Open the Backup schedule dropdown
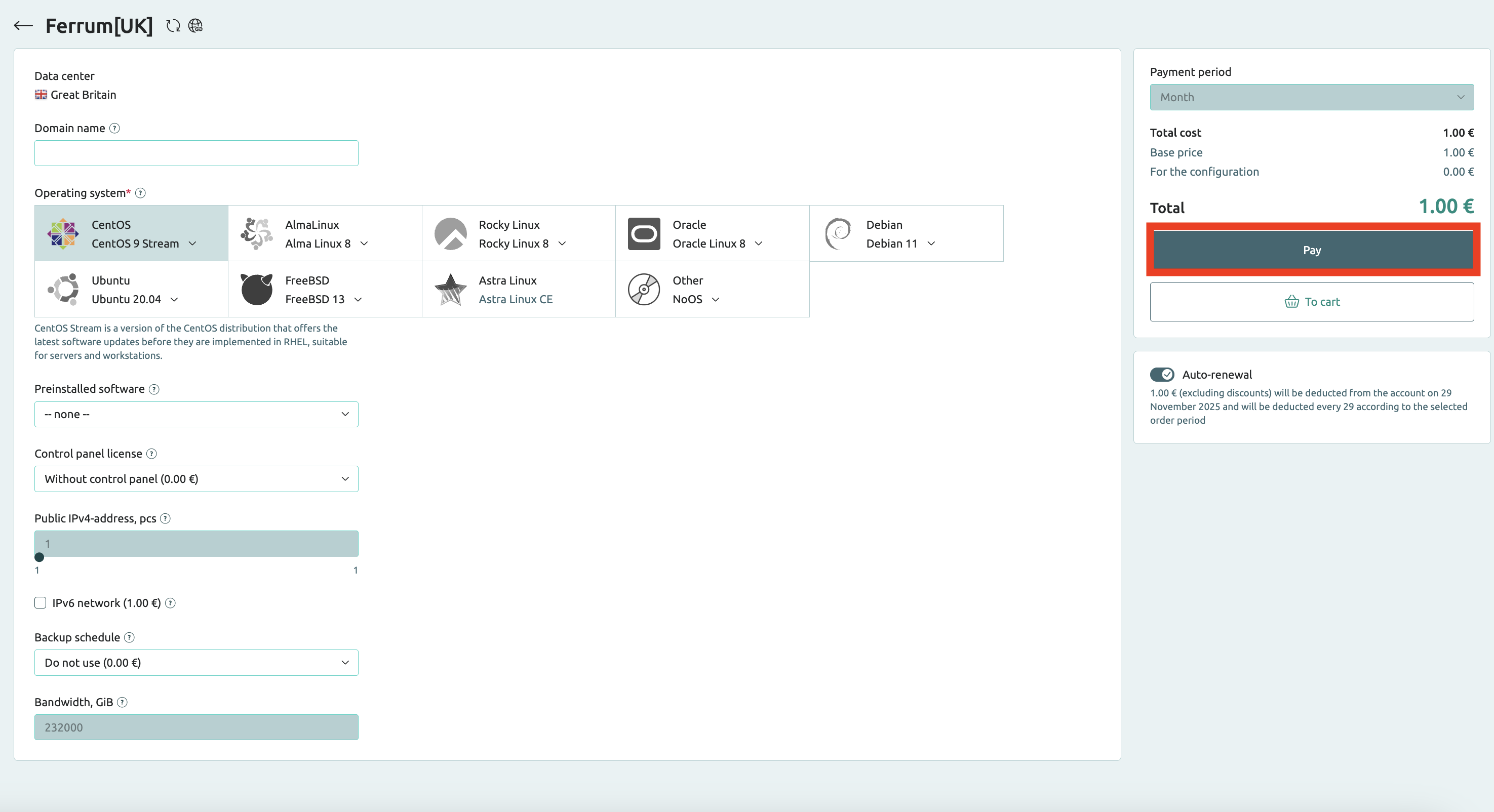 (x=196, y=663)
